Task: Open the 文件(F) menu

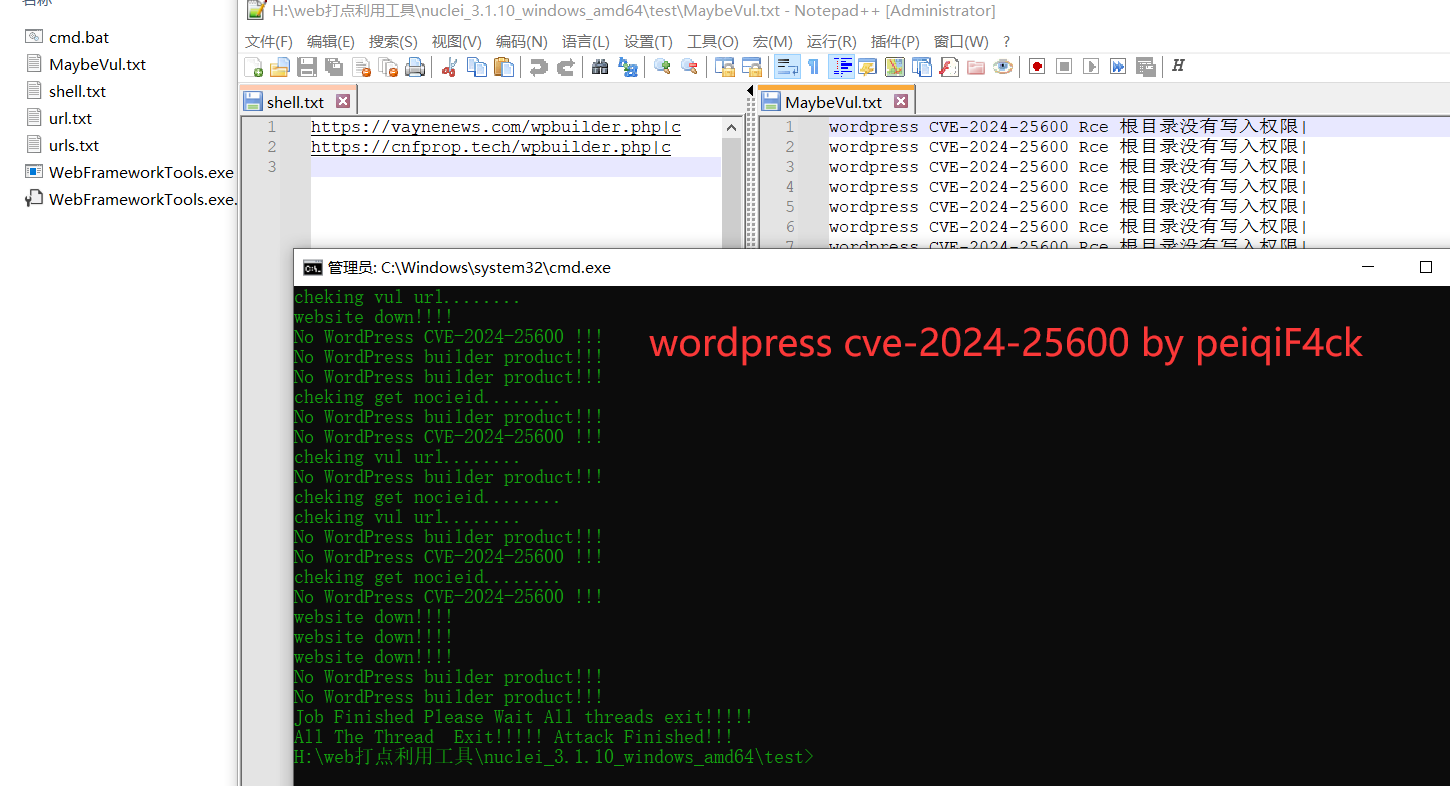Action: (269, 41)
